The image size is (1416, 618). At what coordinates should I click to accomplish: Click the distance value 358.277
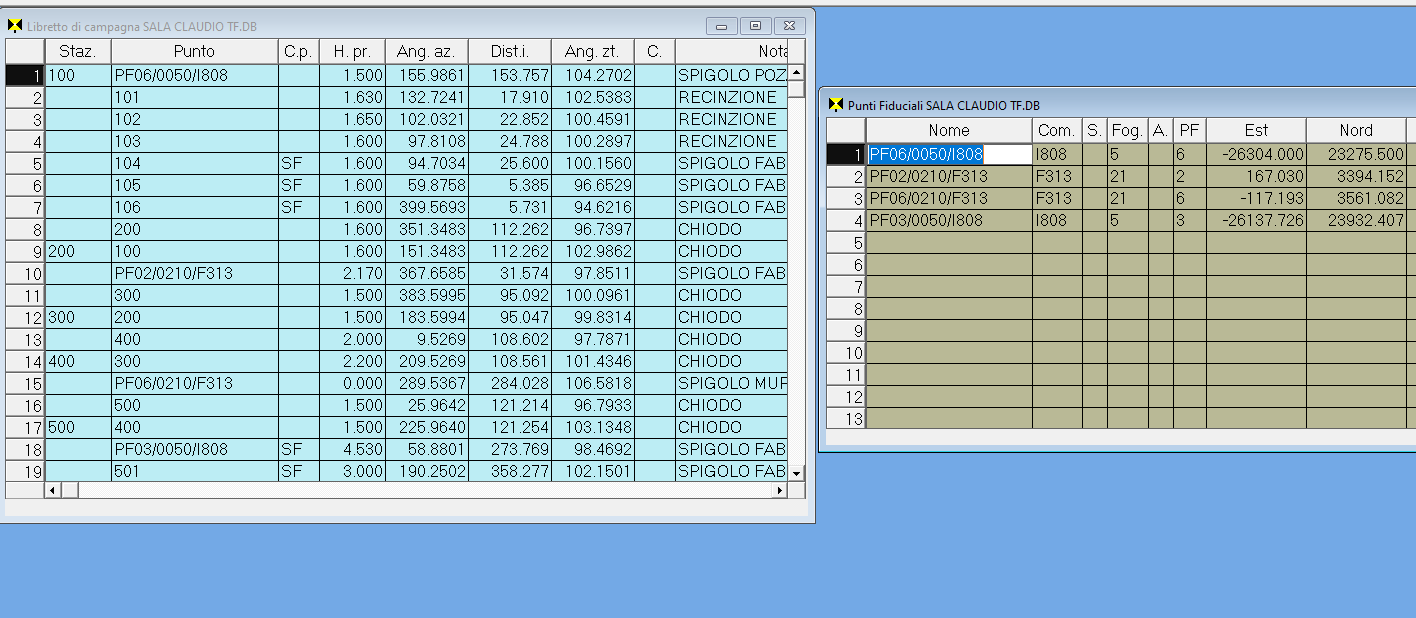point(509,471)
